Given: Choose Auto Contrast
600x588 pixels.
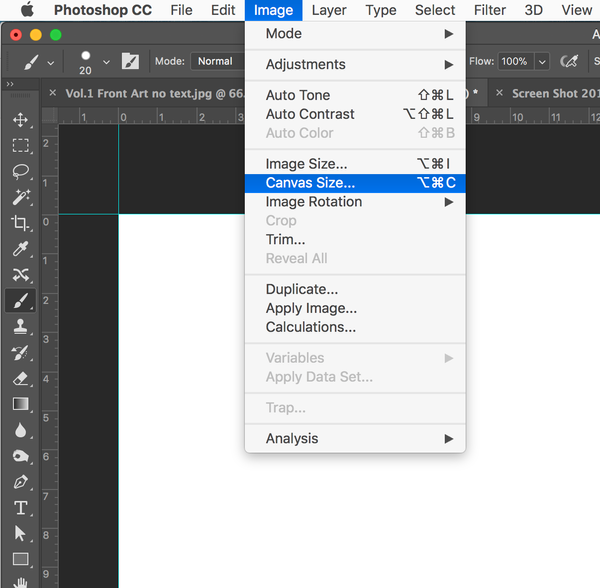Looking at the screenshot, I should (x=355, y=114).
